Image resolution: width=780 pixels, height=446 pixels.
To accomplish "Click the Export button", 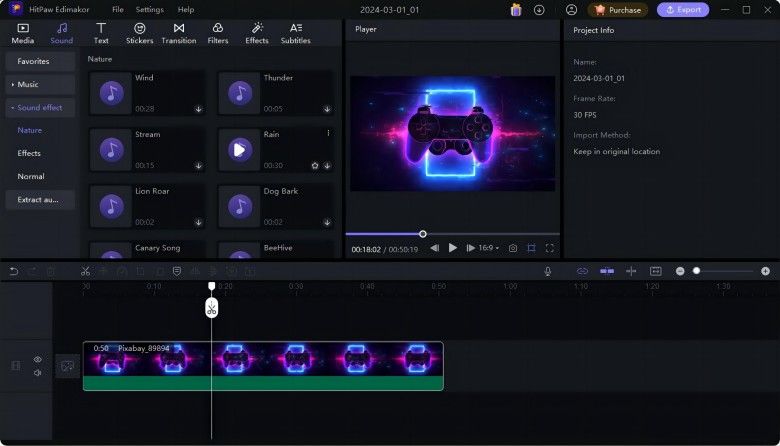I will tap(683, 9).
